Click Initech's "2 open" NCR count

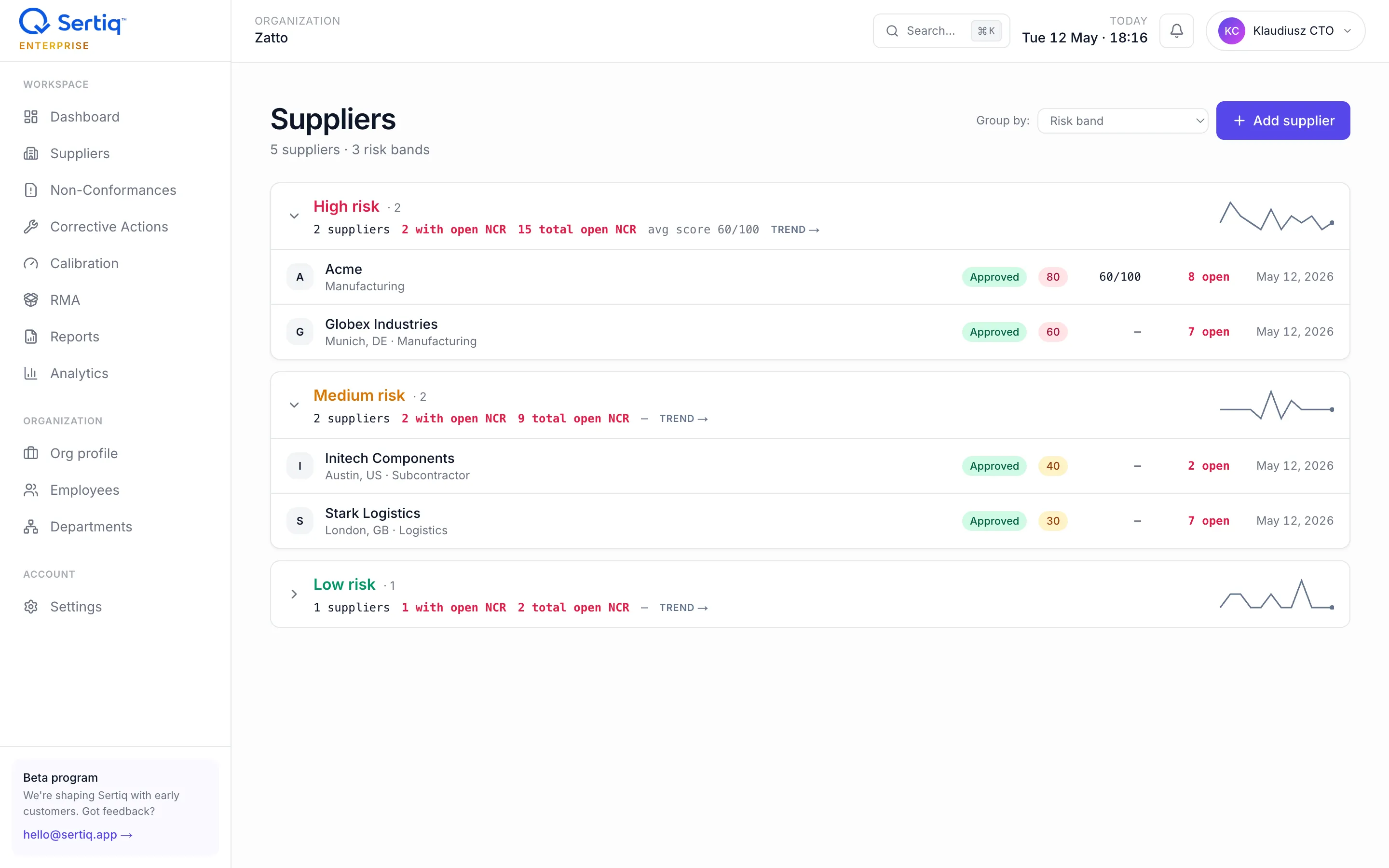[x=1208, y=465]
